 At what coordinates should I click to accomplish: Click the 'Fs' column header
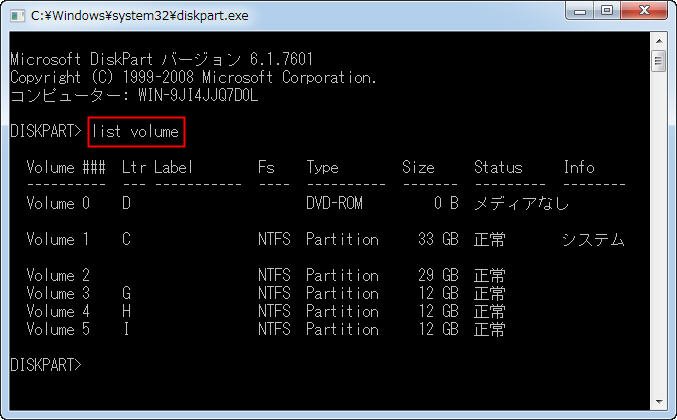[x=266, y=167]
